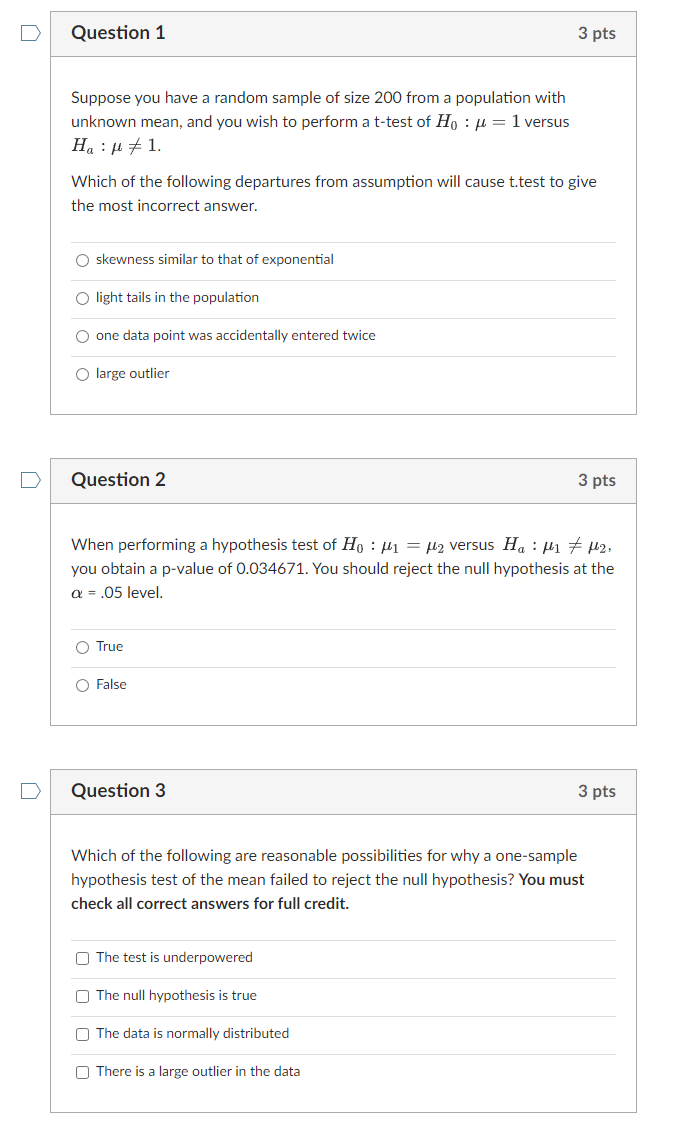Choose "one data point was accidentally entered twice"
This screenshot has width=683, height=1133.
pos(82,335)
